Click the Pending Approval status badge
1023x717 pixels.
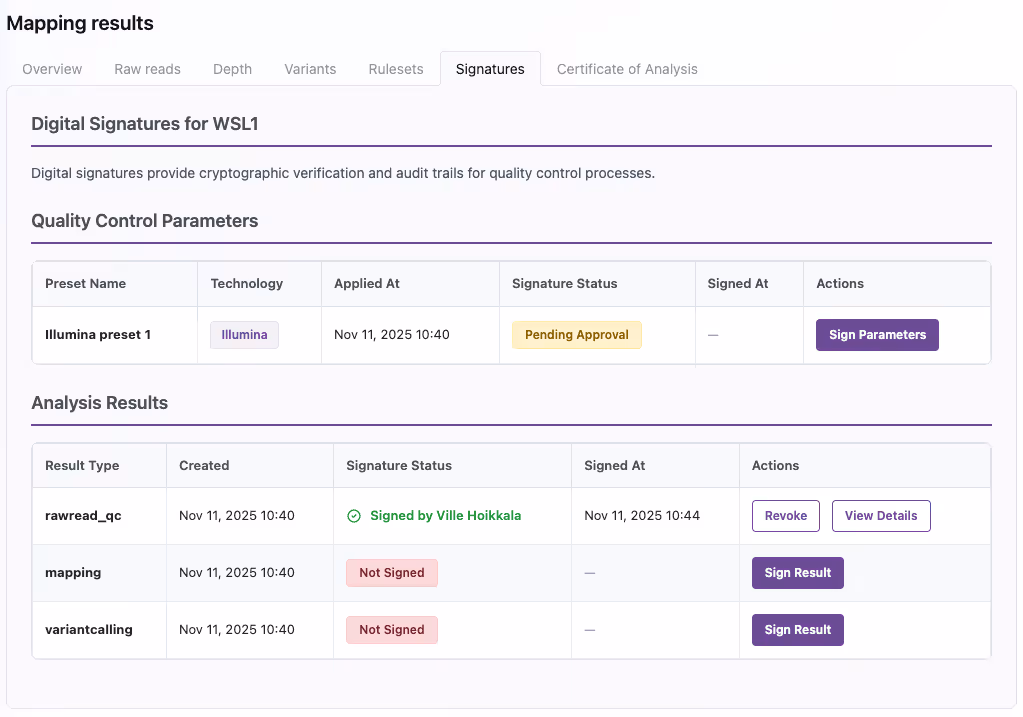click(x=577, y=335)
